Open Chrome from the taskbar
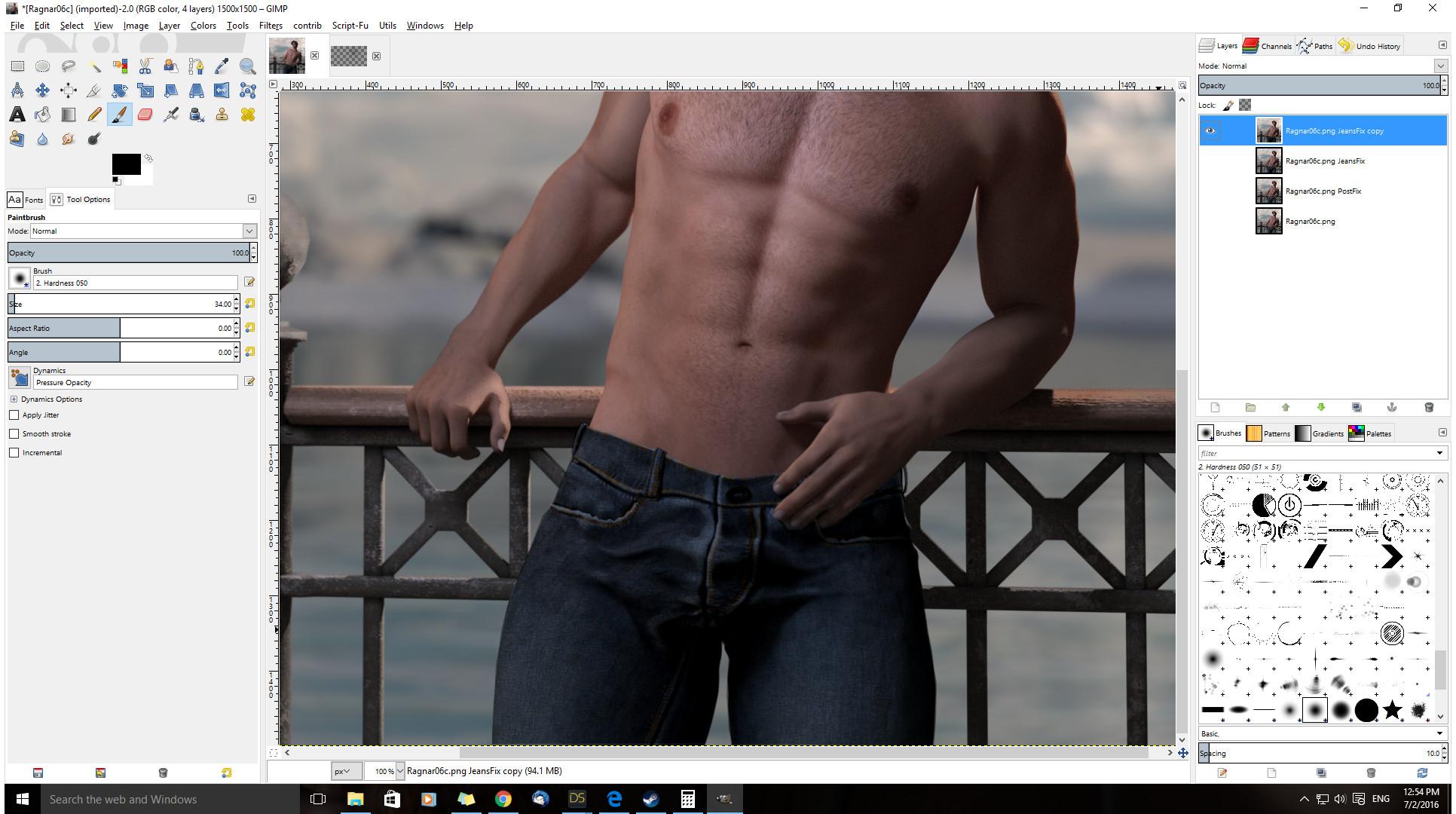The width and height of the screenshot is (1456, 814). tap(503, 799)
